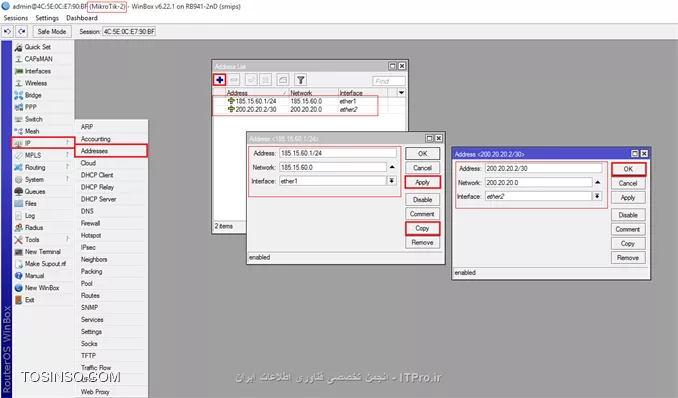Click the redo arrow in the toolbar
The height and width of the screenshot is (398, 678).
(22, 31)
